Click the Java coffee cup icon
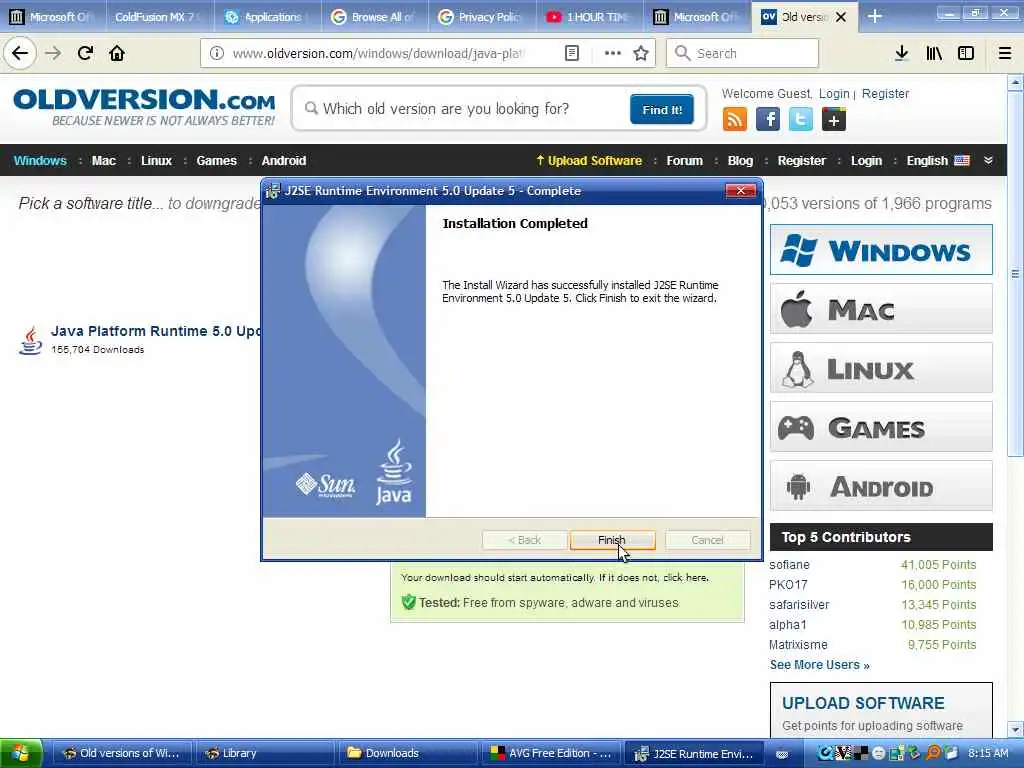This screenshot has height=768, width=1024. click(30, 340)
